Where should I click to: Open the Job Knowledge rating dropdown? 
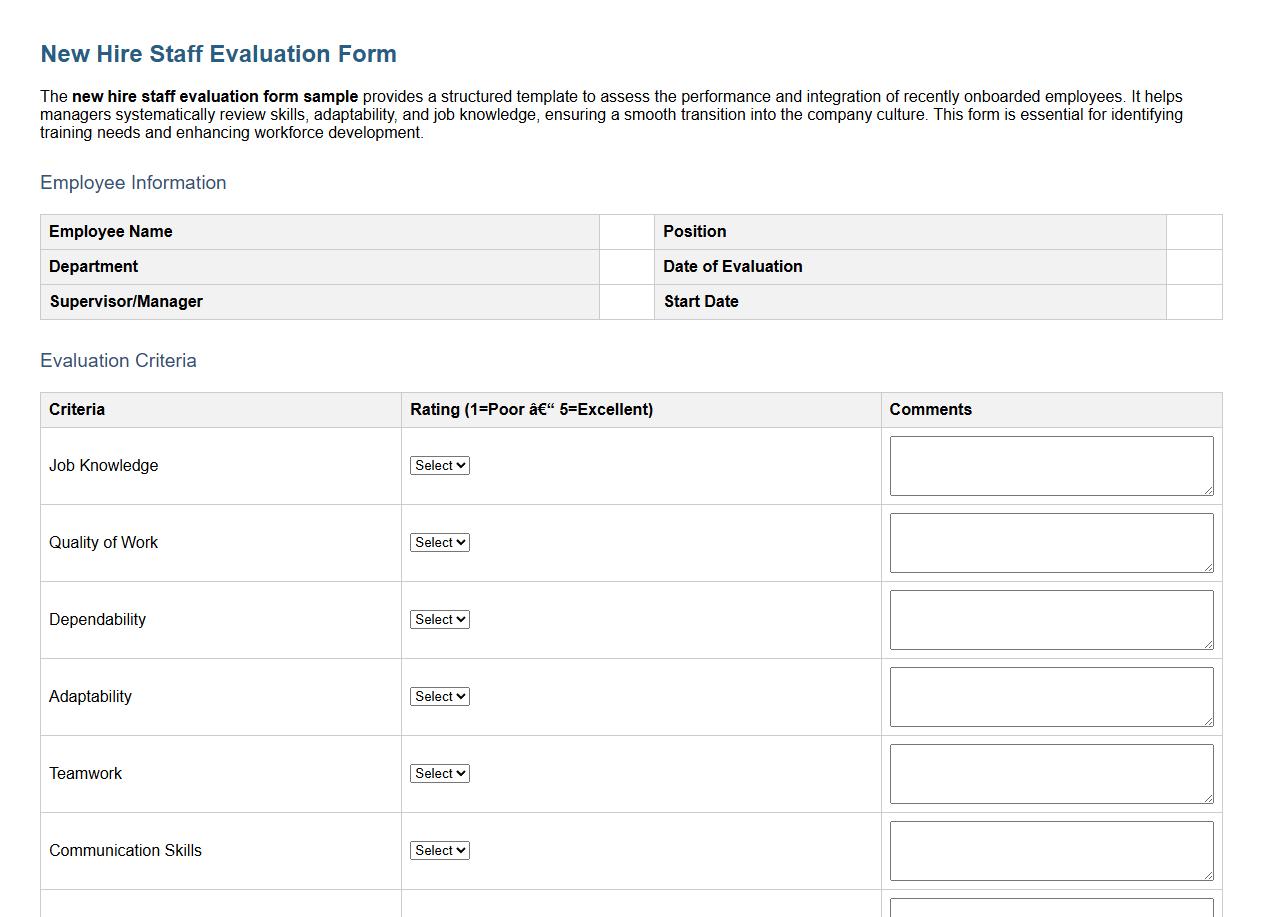pyautogui.click(x=439, y=465)
